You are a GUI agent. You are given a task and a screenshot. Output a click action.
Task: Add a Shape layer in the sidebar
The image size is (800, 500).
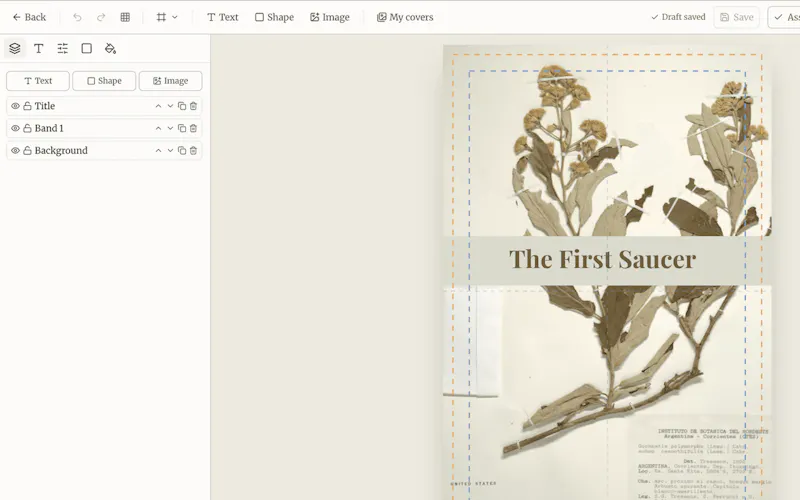(104, 81)
